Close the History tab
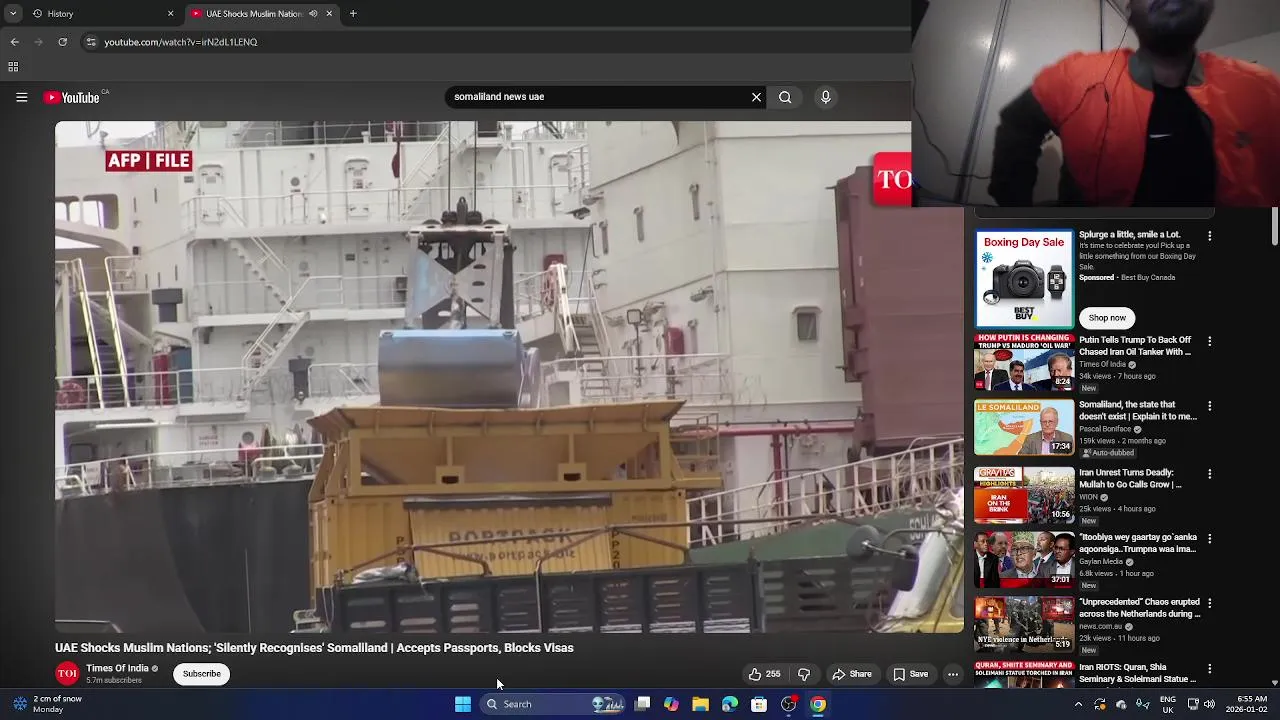 (170, 14)
